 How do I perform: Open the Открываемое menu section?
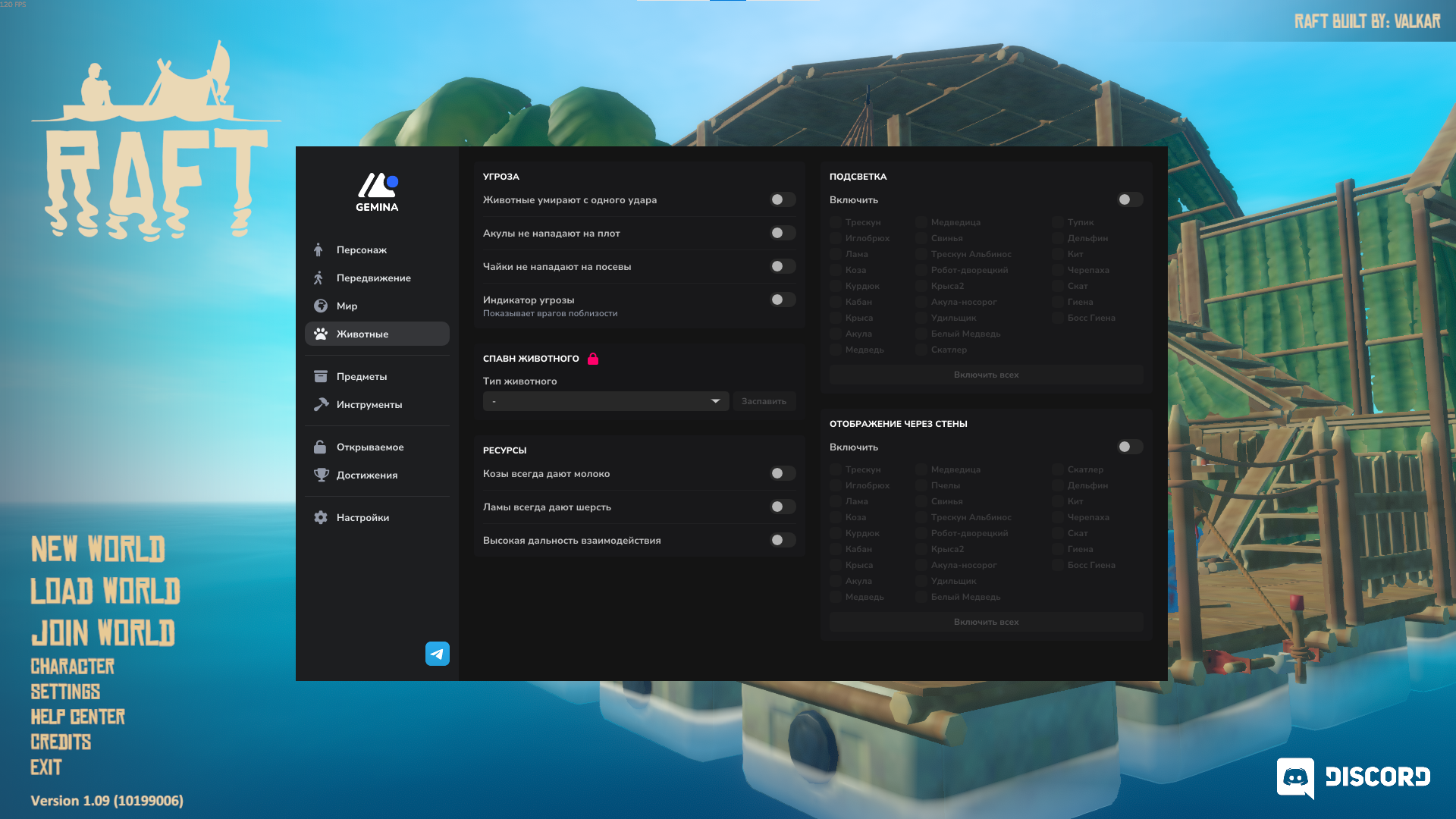point(370,447)
